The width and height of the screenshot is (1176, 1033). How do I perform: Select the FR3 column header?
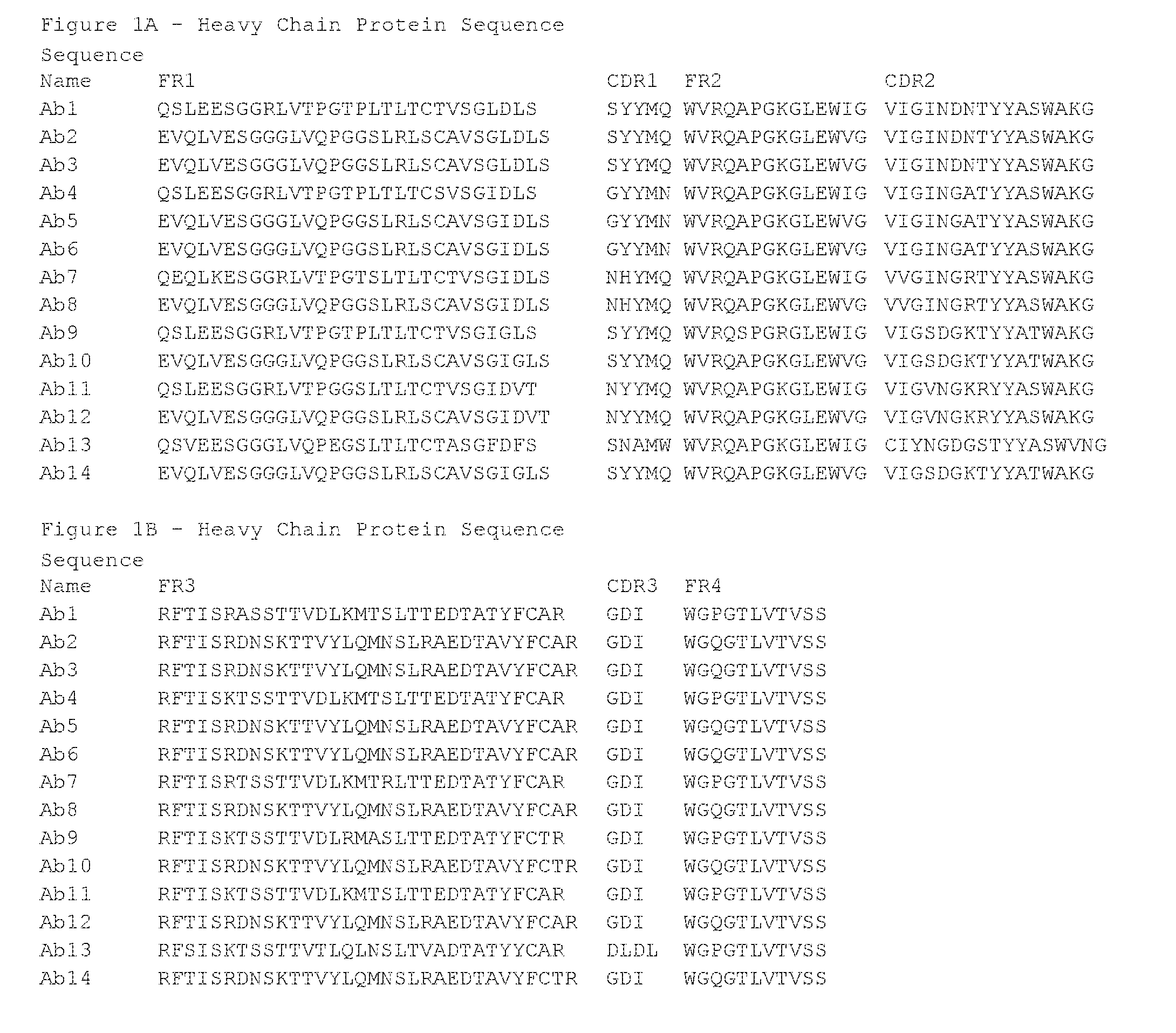click(x=176, y=586)
